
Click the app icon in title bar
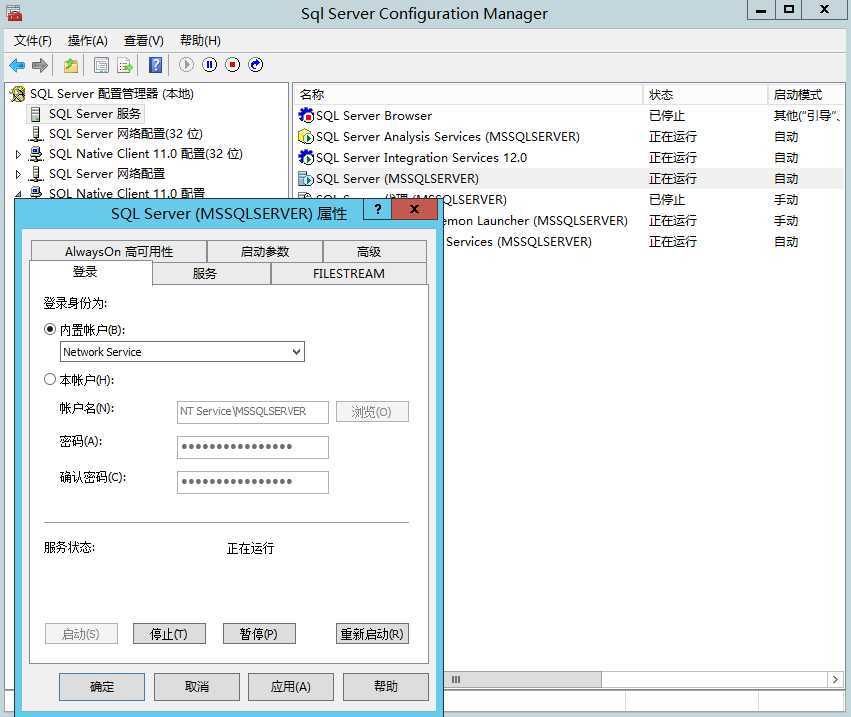[x=14, y=13]
